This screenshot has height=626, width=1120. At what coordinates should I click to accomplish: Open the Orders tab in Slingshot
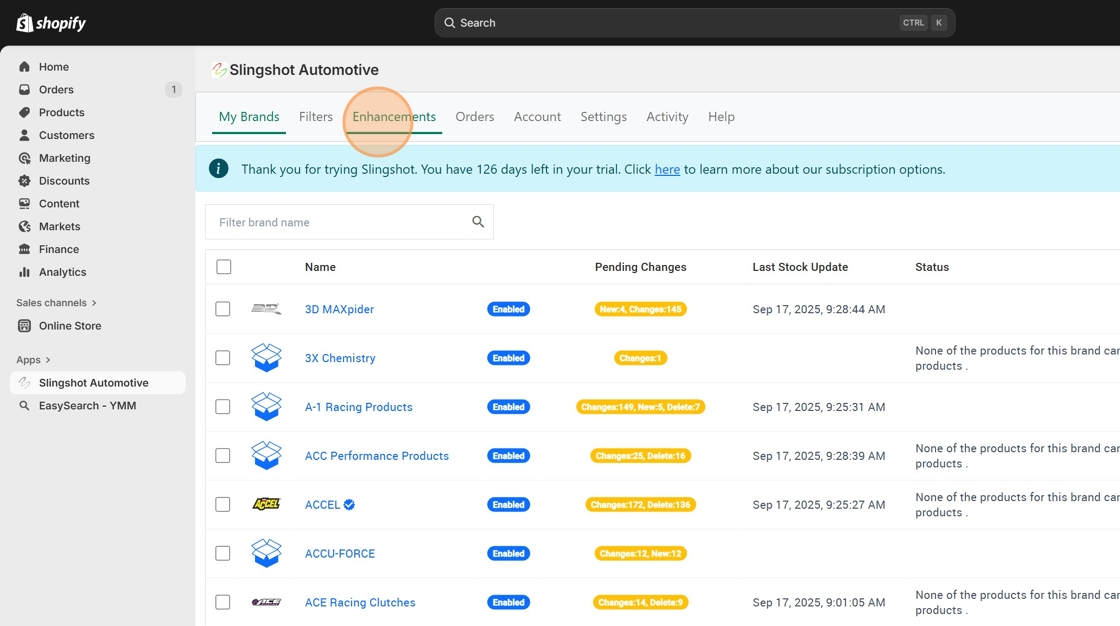[x=474, y=116]
